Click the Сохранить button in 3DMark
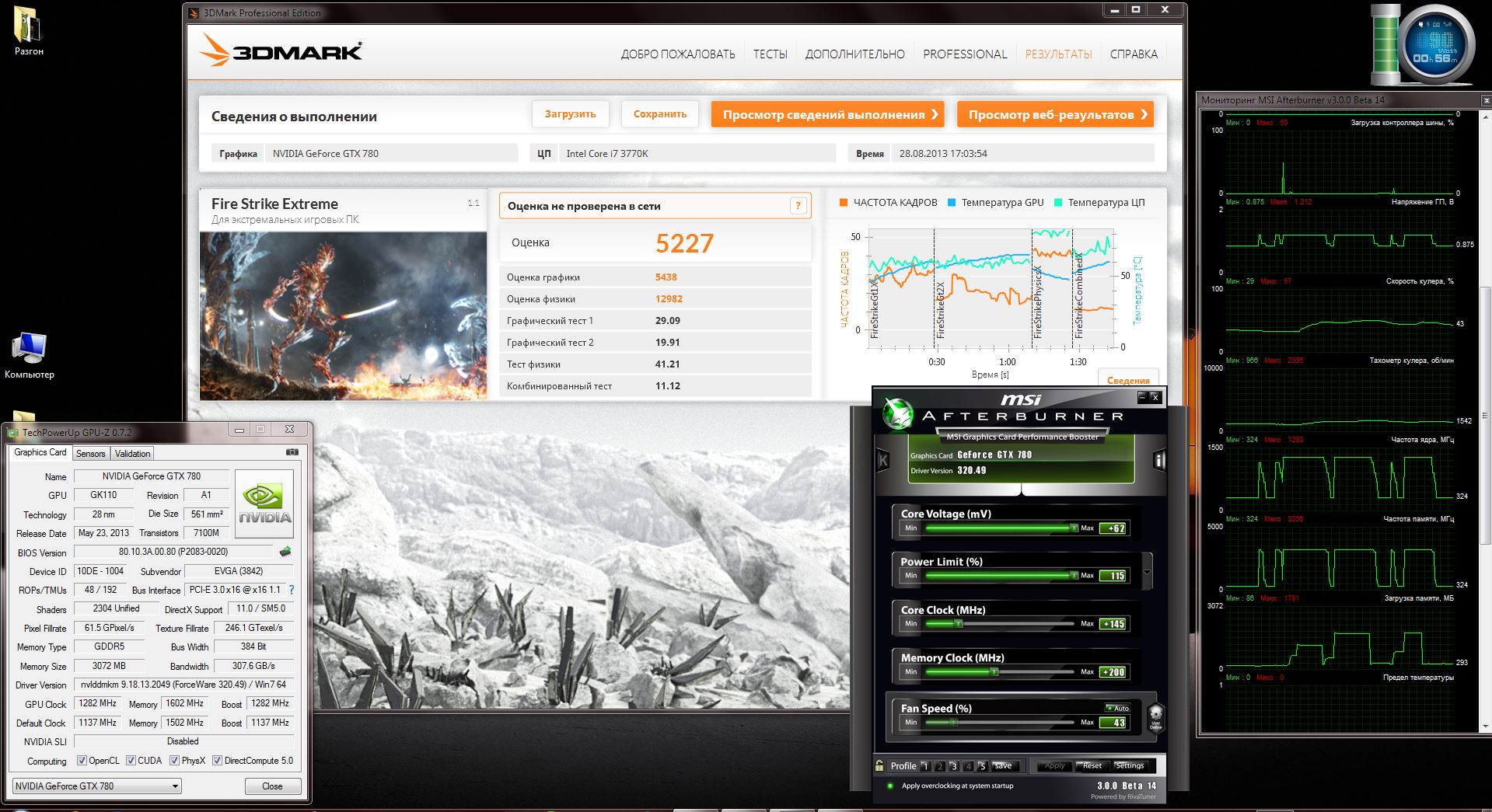Viewport: 1492px width, 812px height. (660, 114)
